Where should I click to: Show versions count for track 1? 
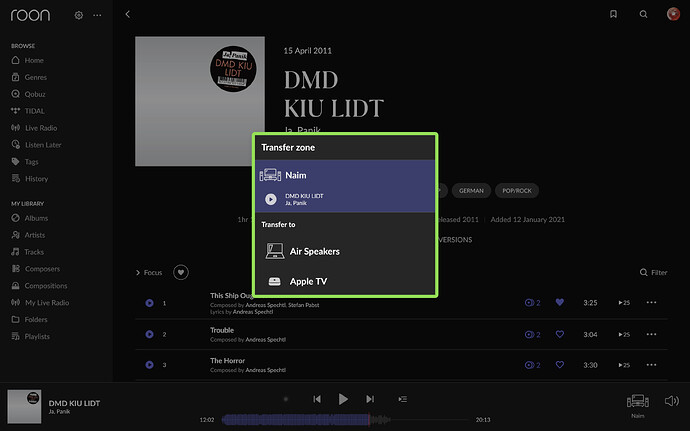point(532,303)
